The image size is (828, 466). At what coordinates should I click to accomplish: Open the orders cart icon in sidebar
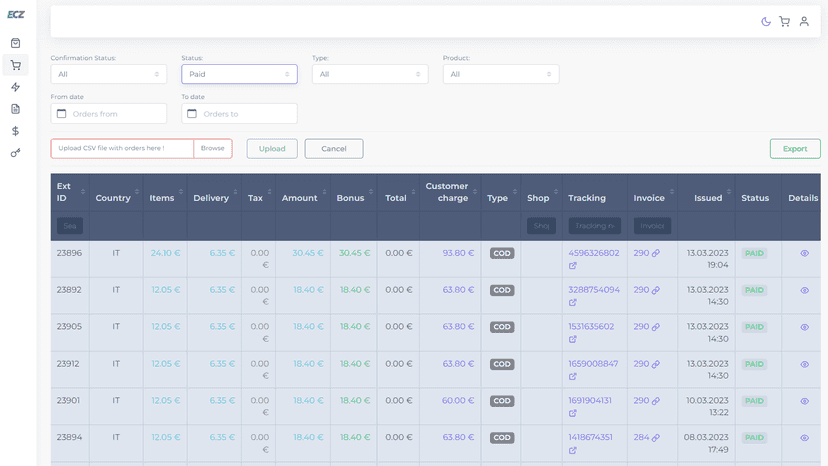point(15,65)
